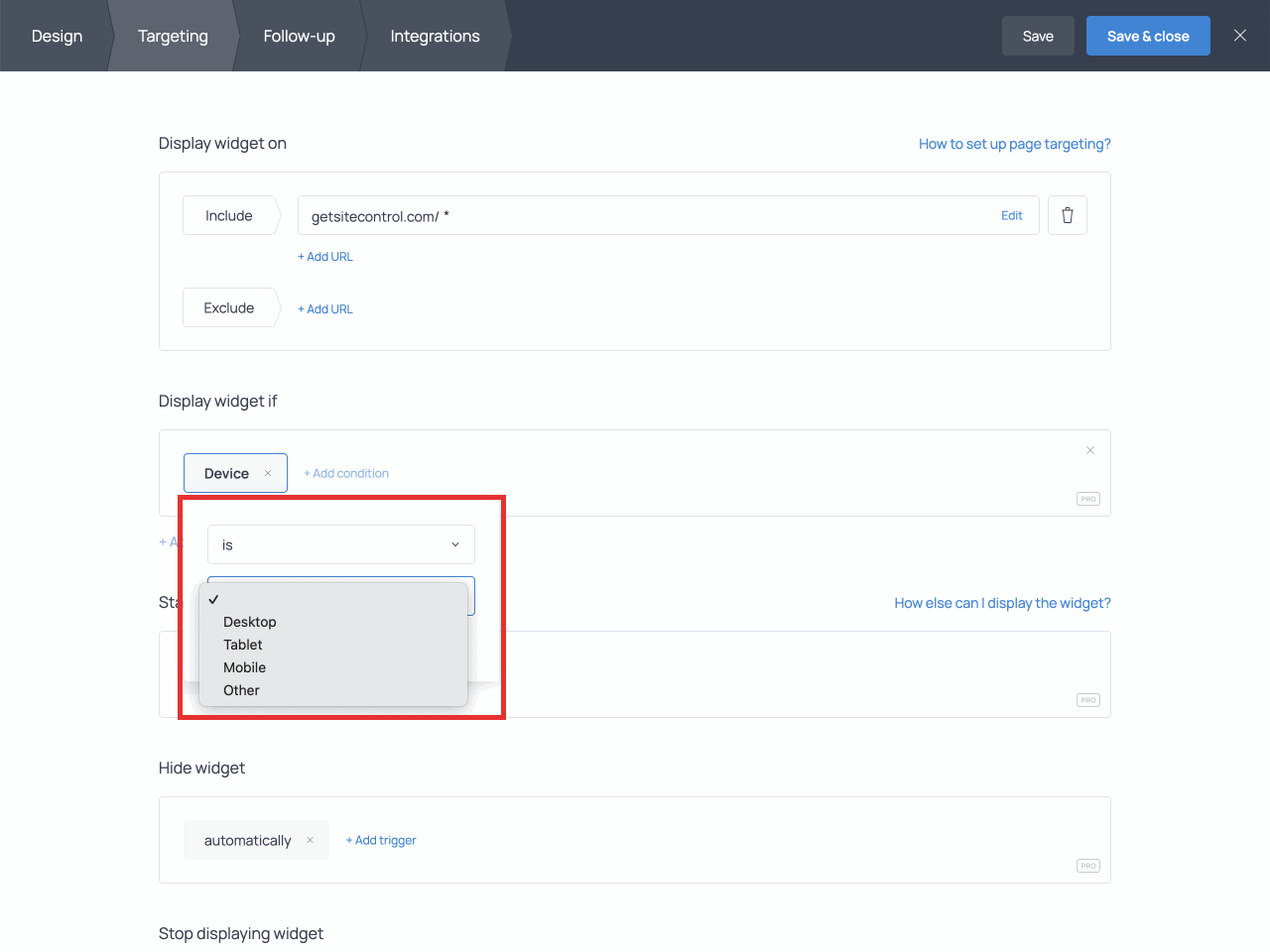
Task: Pick Other from the device options
Action: click(241, 690)
